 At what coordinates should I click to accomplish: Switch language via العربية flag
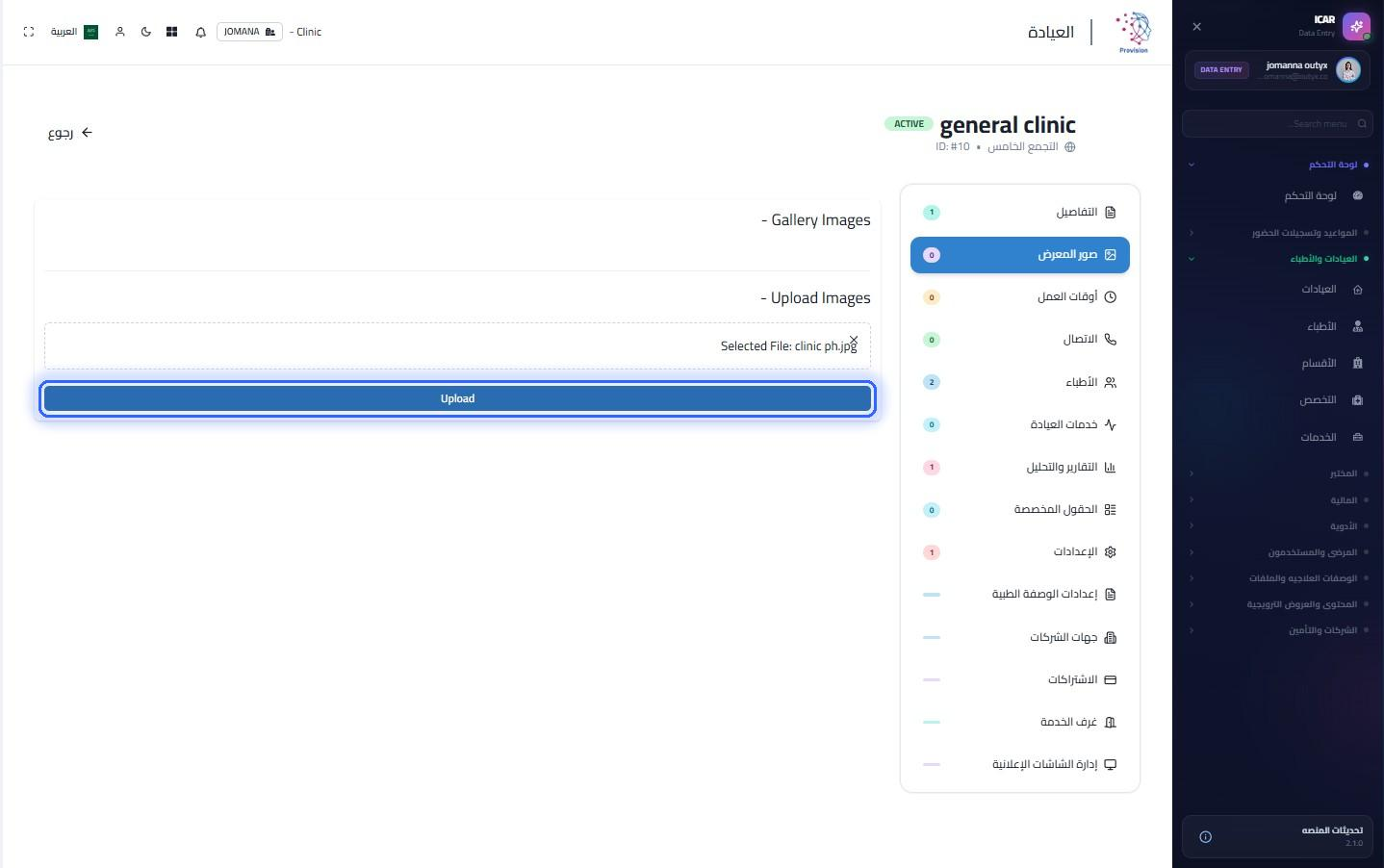tap(74, 32)
